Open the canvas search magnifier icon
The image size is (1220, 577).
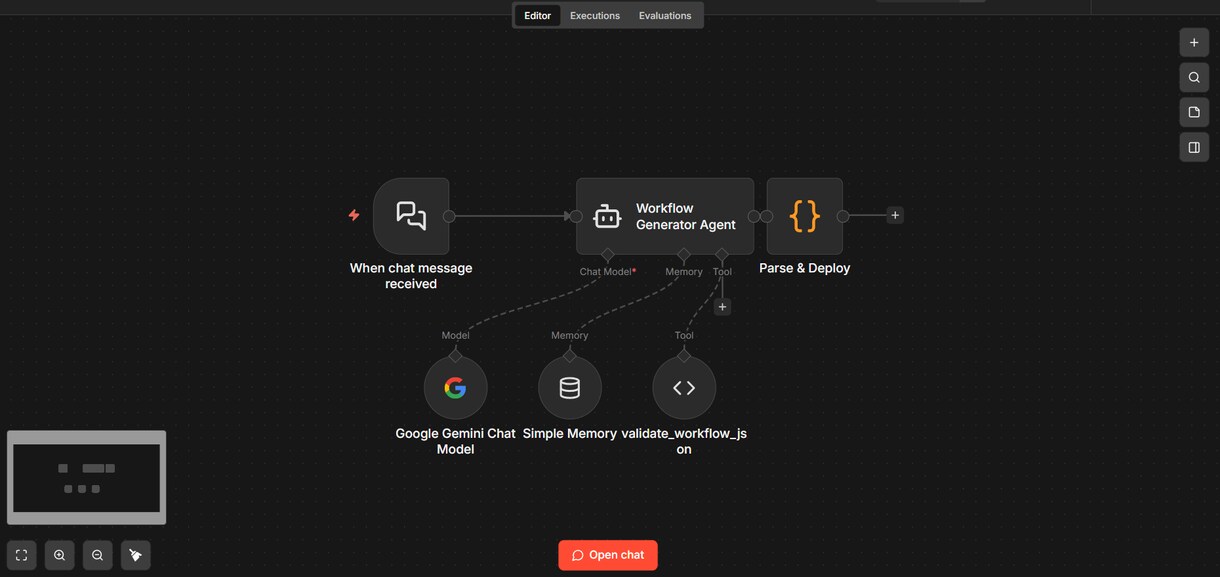pos(1194,78)
